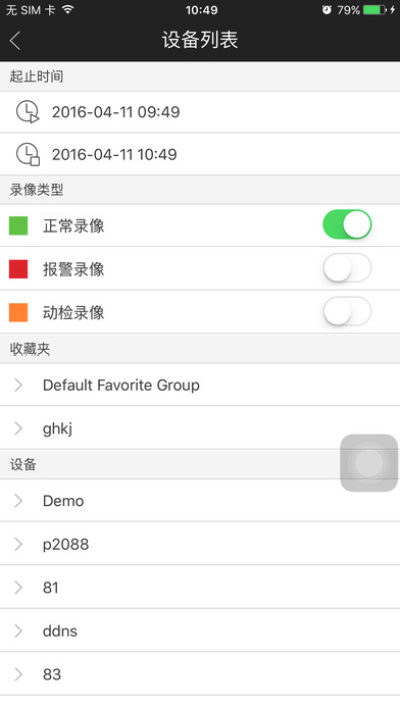Click the green 正常录像 color square

[19, 225]
